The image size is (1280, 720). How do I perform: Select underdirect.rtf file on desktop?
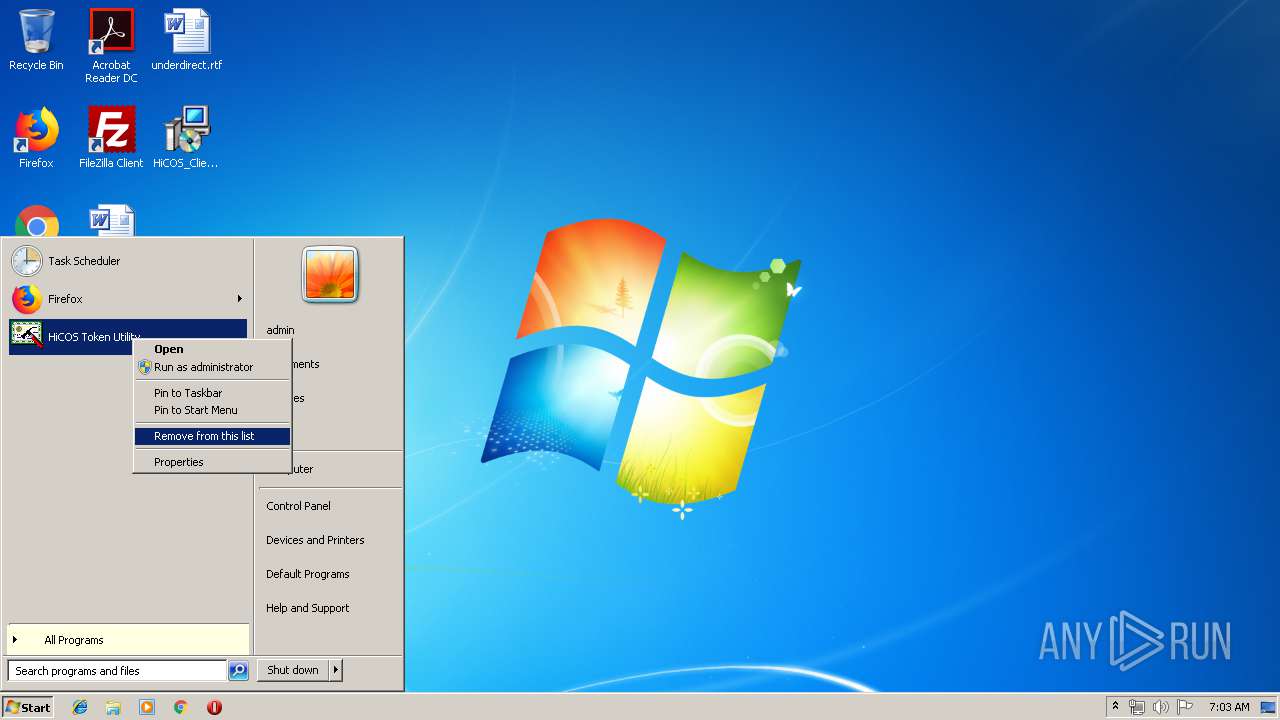coord(187,40)
